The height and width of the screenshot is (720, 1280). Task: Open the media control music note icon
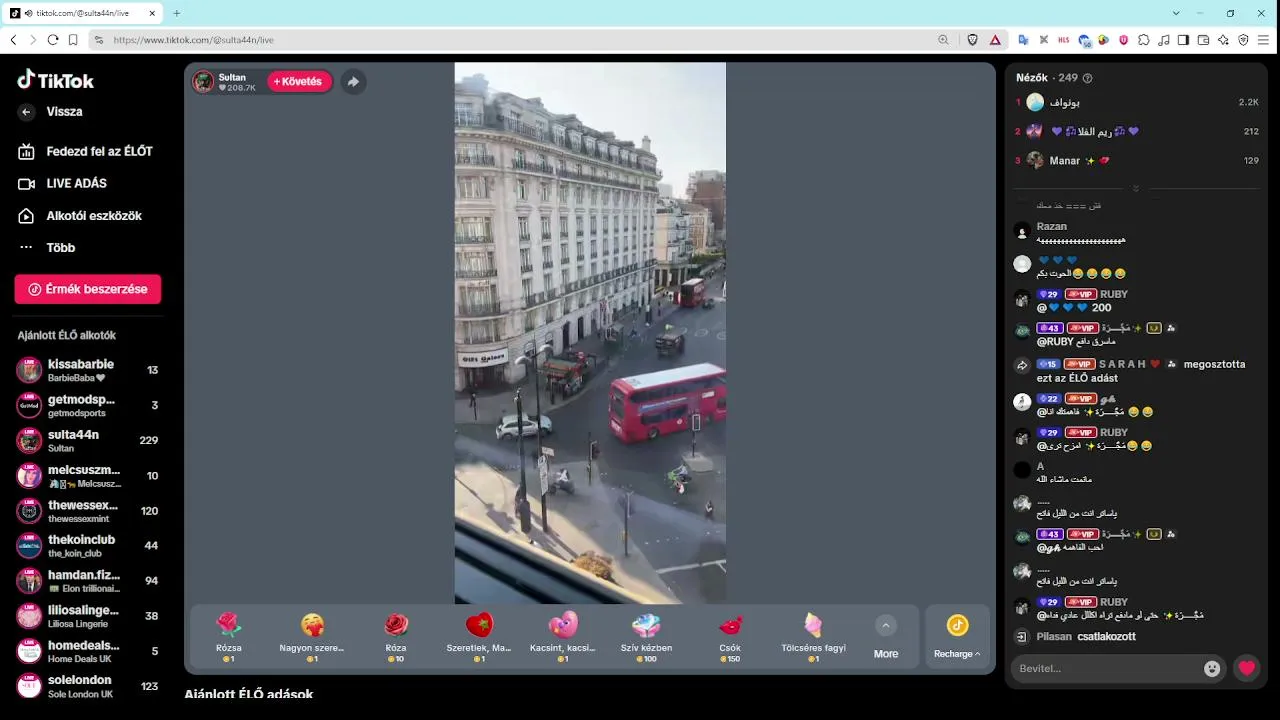tap(1163, 40)
